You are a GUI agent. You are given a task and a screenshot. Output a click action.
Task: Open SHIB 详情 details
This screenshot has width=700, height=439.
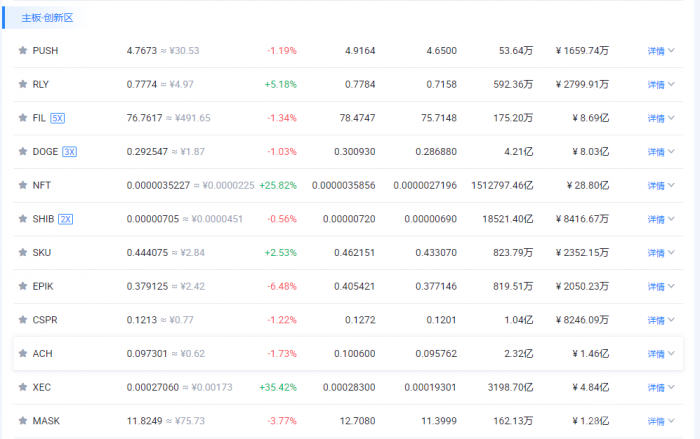[x=661, y=219]
